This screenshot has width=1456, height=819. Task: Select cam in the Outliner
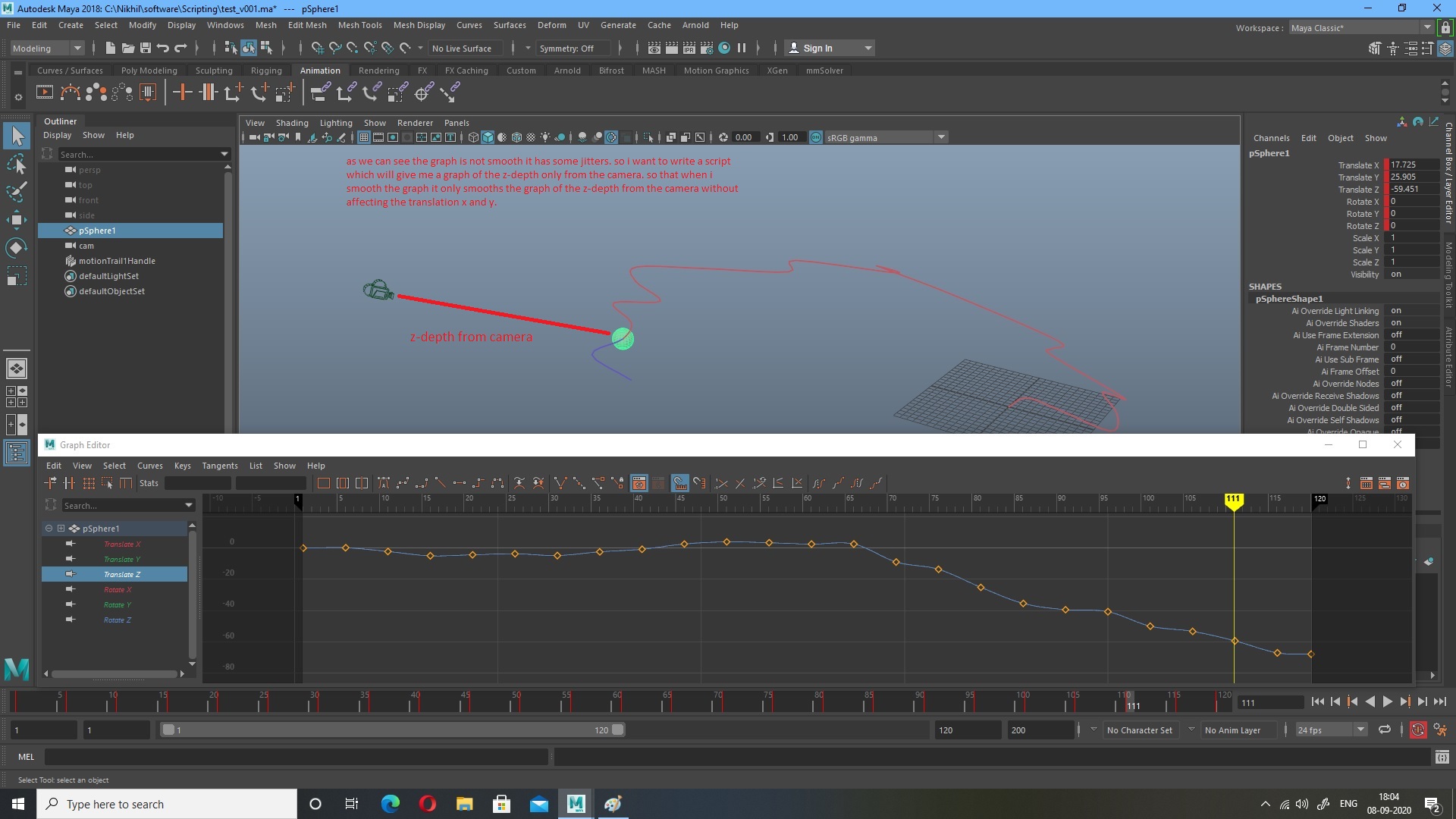tap(86, 246)
